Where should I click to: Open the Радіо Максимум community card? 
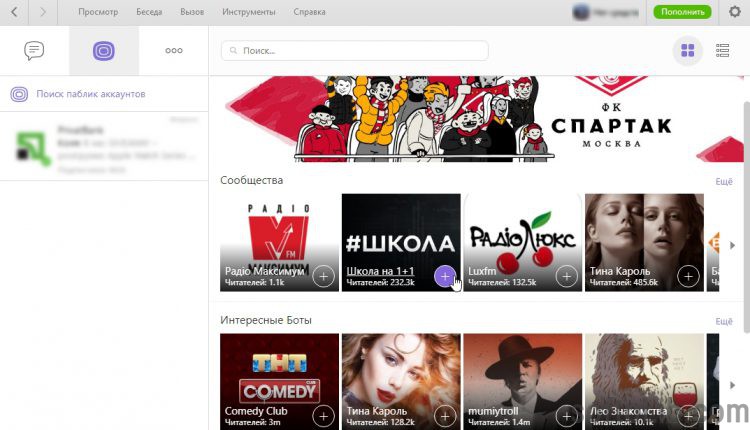(279, 242)
